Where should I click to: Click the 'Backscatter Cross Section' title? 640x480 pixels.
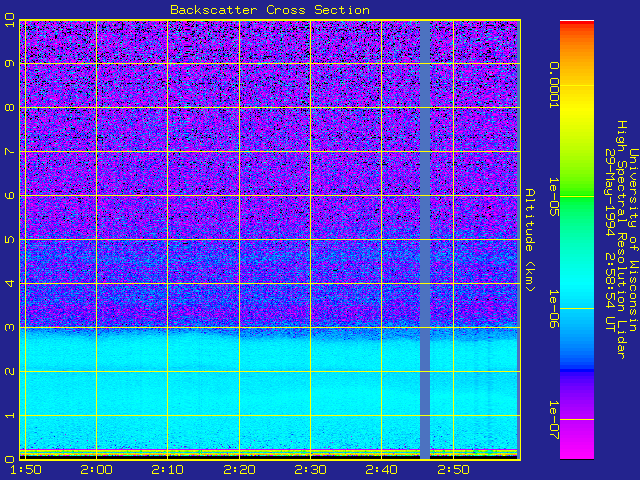[270, 10]
